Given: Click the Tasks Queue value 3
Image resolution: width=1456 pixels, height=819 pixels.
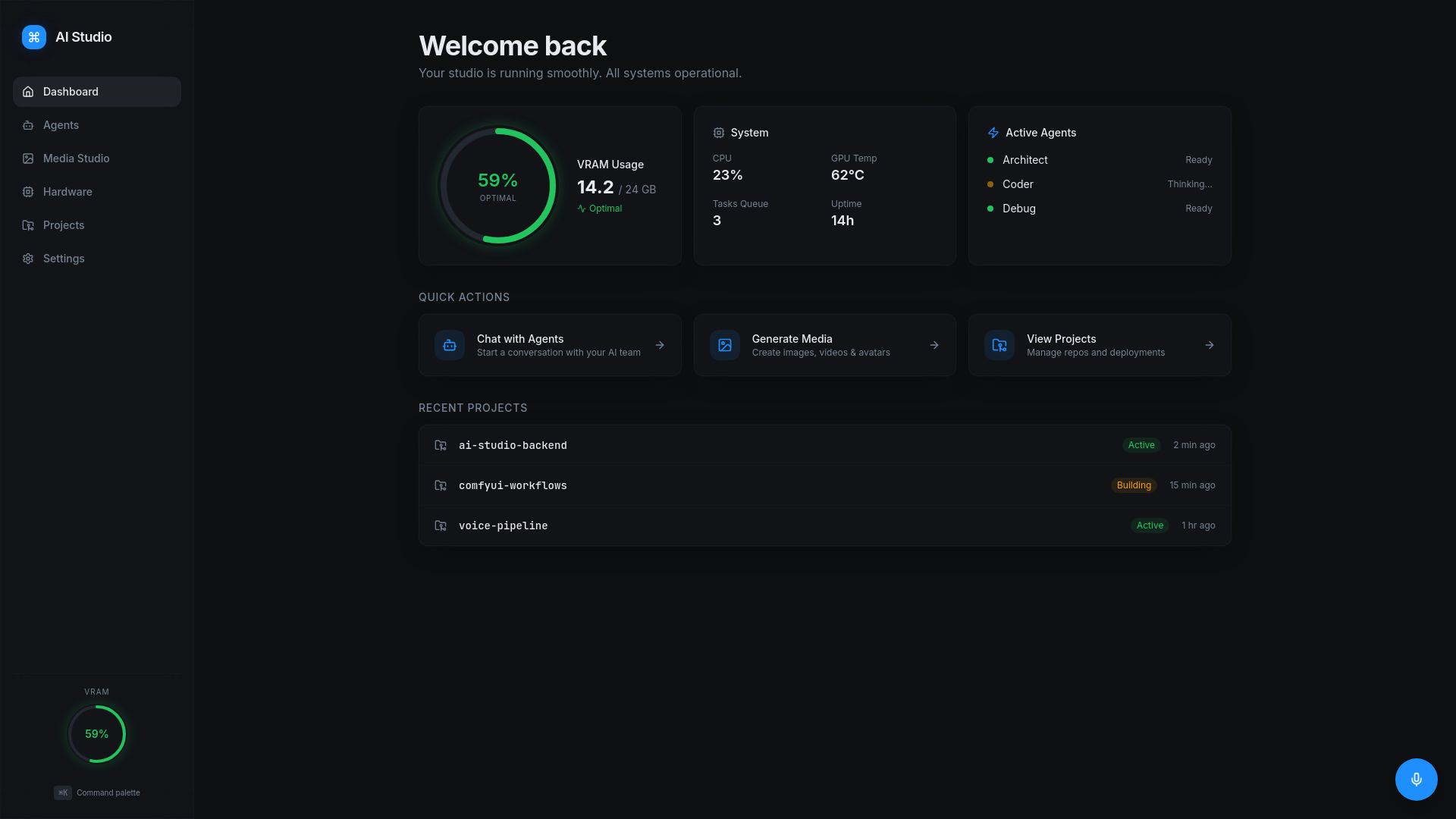Looking at the screenshot, I should (x=717, y=221).
